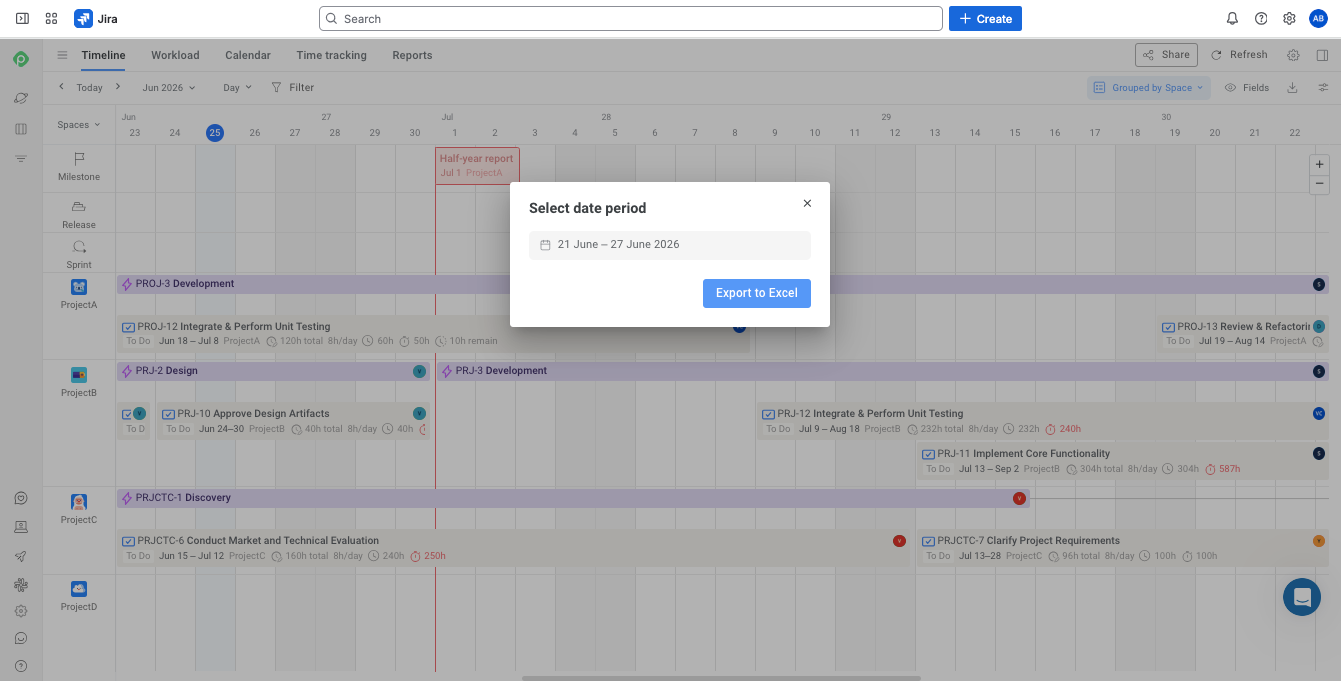1341x681 pixels.
Task: Zoom in the timeline with plus button
Action: tap(1320, 164)
